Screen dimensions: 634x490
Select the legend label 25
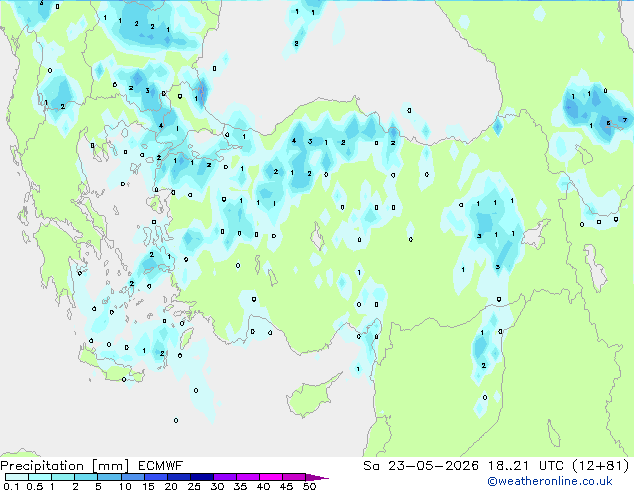pos(194,486)
